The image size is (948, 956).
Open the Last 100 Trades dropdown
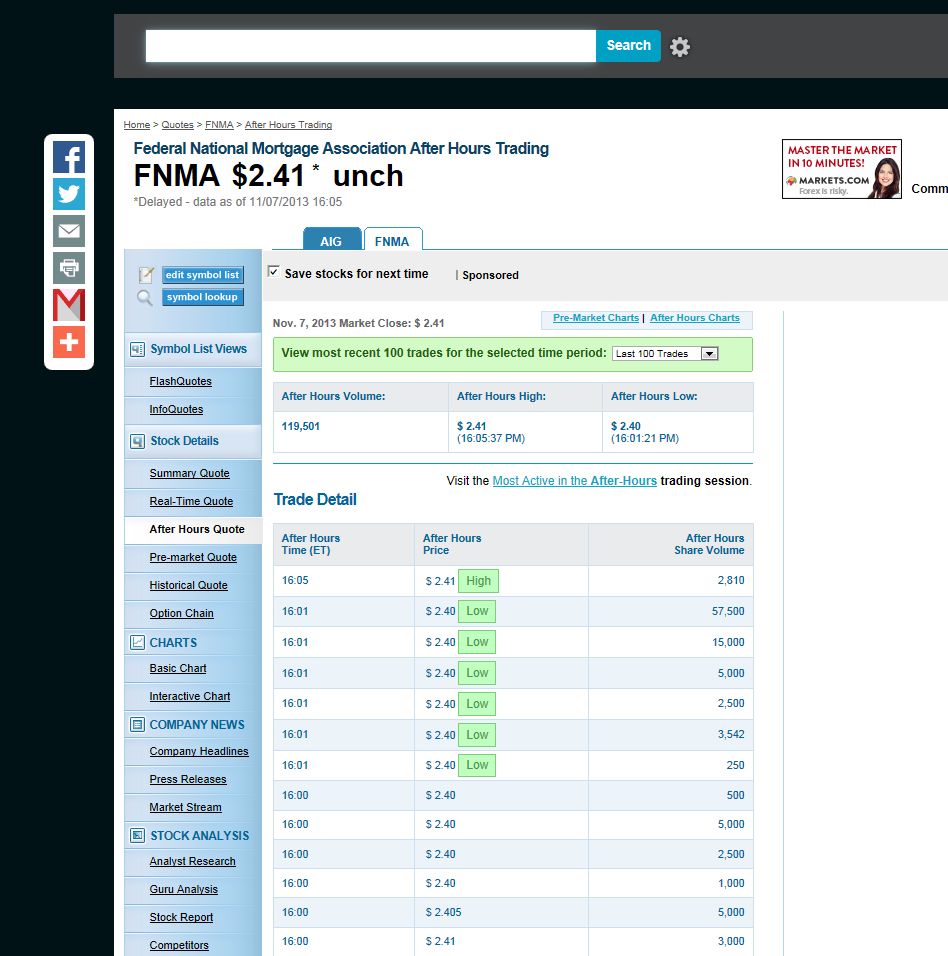665,354
